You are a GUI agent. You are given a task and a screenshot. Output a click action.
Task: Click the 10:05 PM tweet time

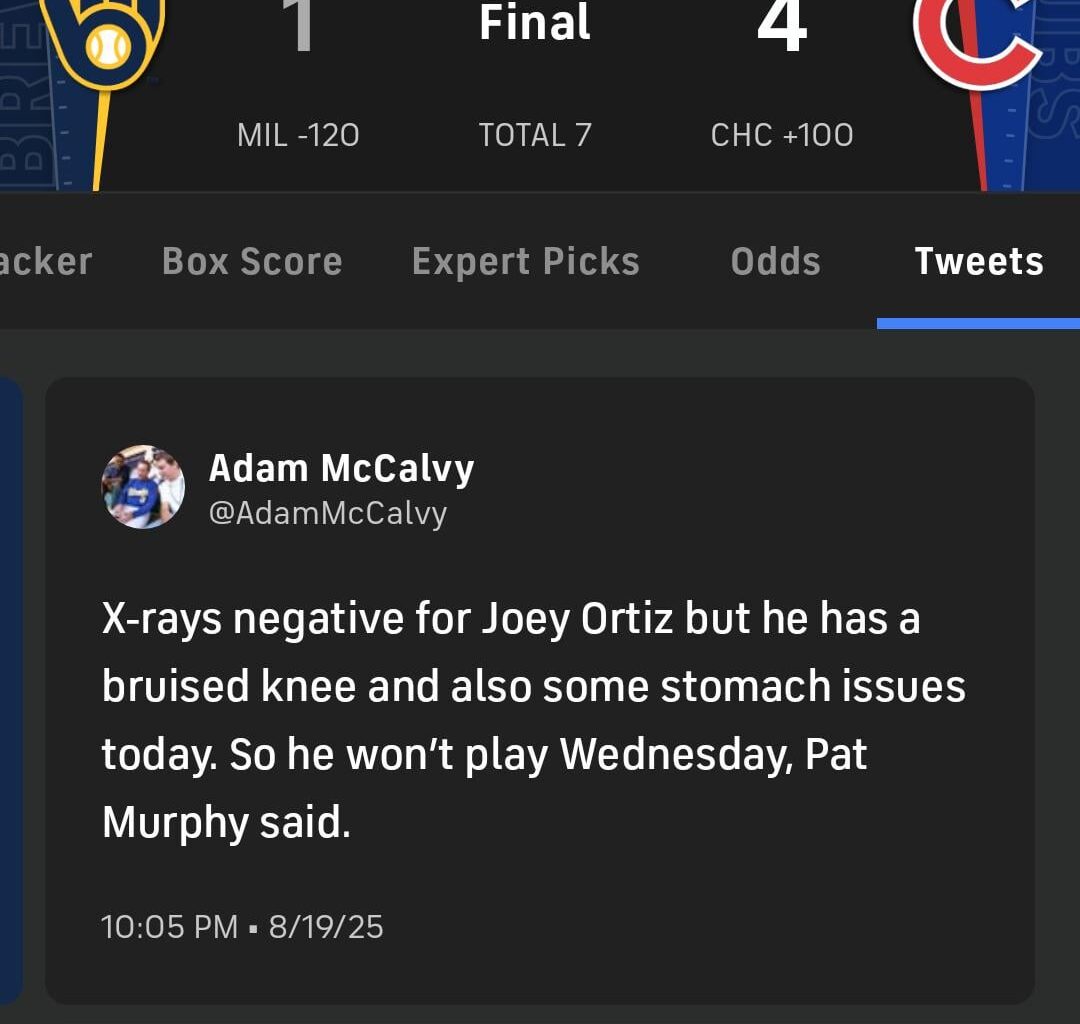pyautogui.click(x=169, y=927)
